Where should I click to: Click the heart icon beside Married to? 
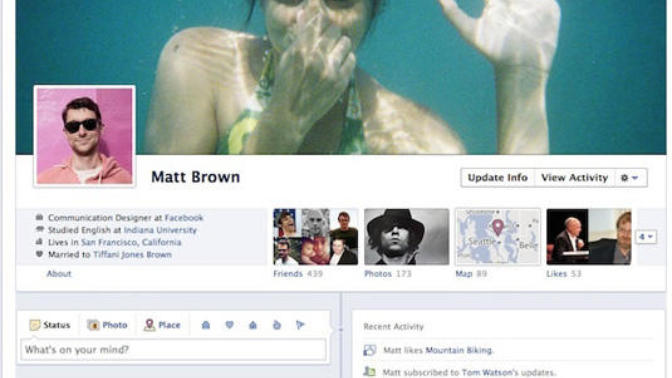click(x=39, y=254)
